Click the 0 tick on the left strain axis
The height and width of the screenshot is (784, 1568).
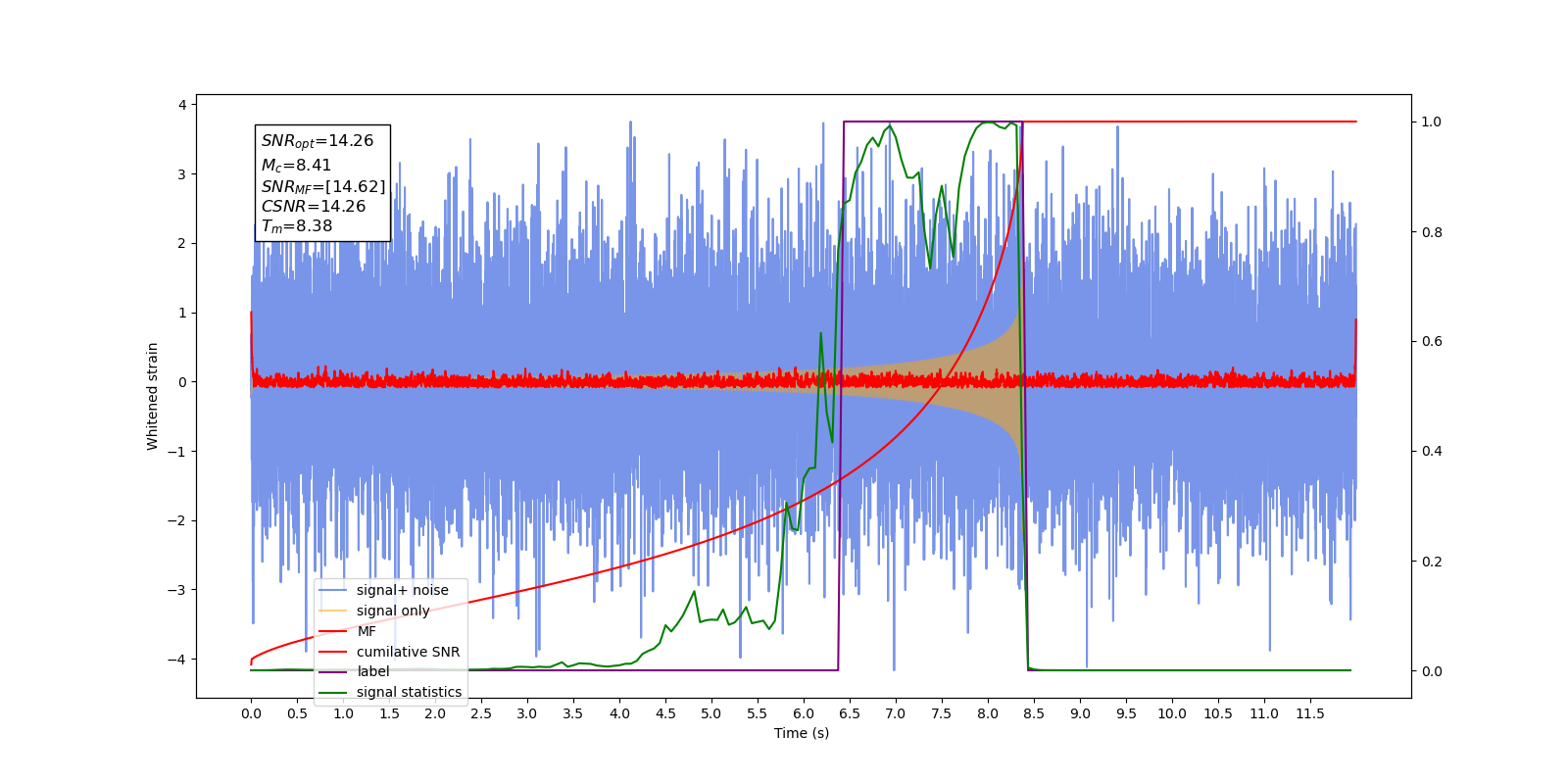tap(181, 382)
